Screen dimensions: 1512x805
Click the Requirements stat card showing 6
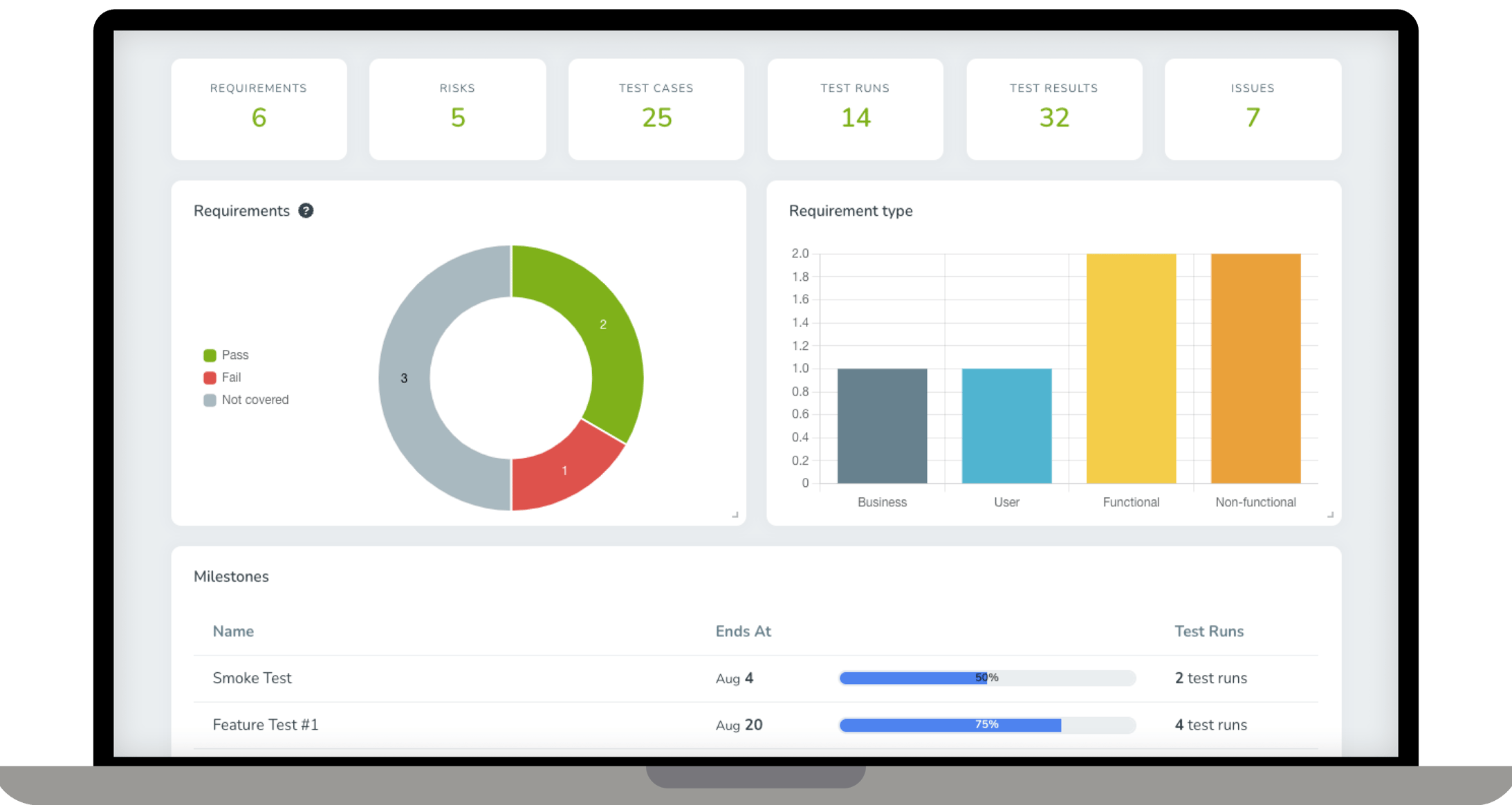point(259,109)
